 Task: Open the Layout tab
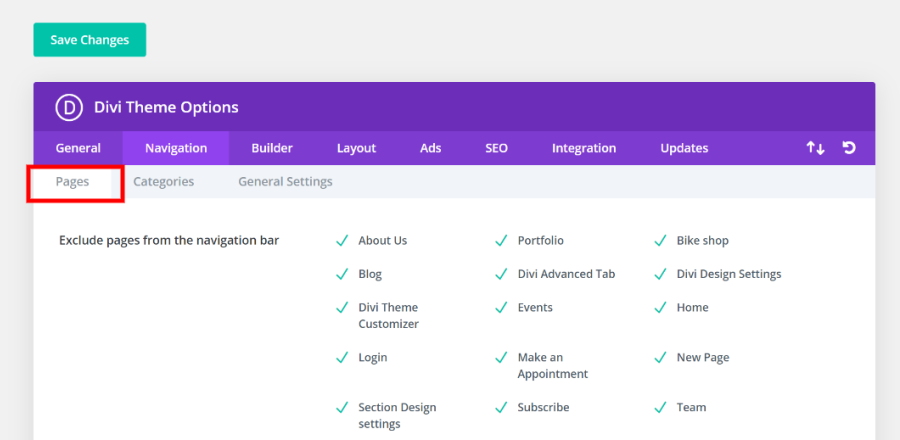[356, 148]
